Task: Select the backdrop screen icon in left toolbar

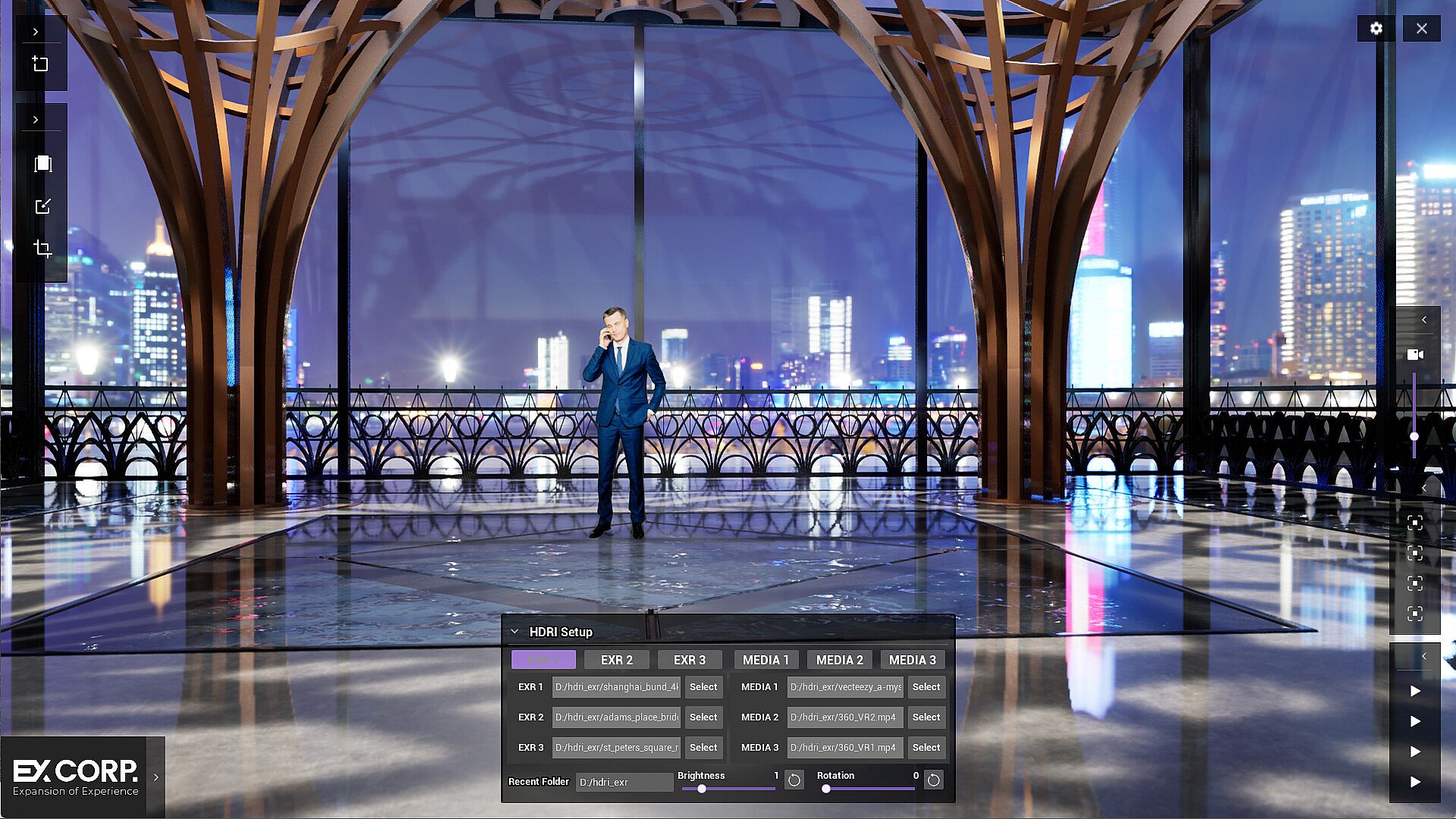Action: click(x=42, y=164)
